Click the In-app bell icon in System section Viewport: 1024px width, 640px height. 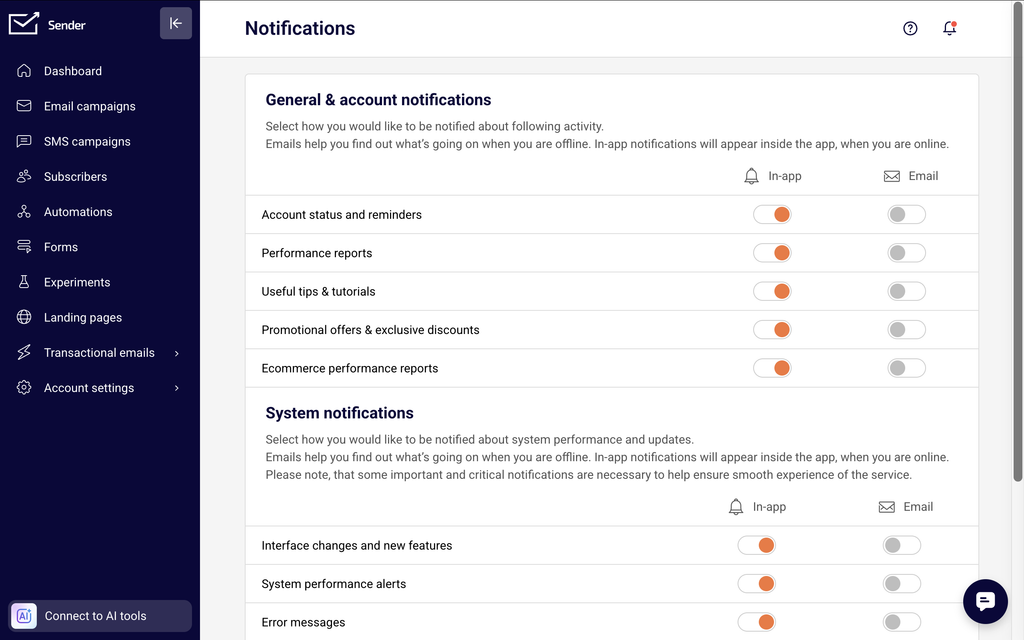click(736, 507)
